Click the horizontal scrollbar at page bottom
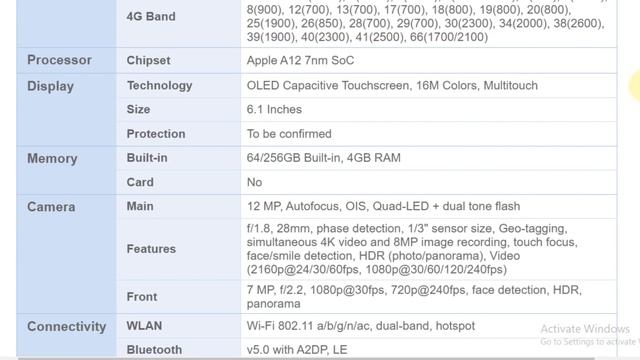Screen dimensions: 640x360 [x=306, y=358]
